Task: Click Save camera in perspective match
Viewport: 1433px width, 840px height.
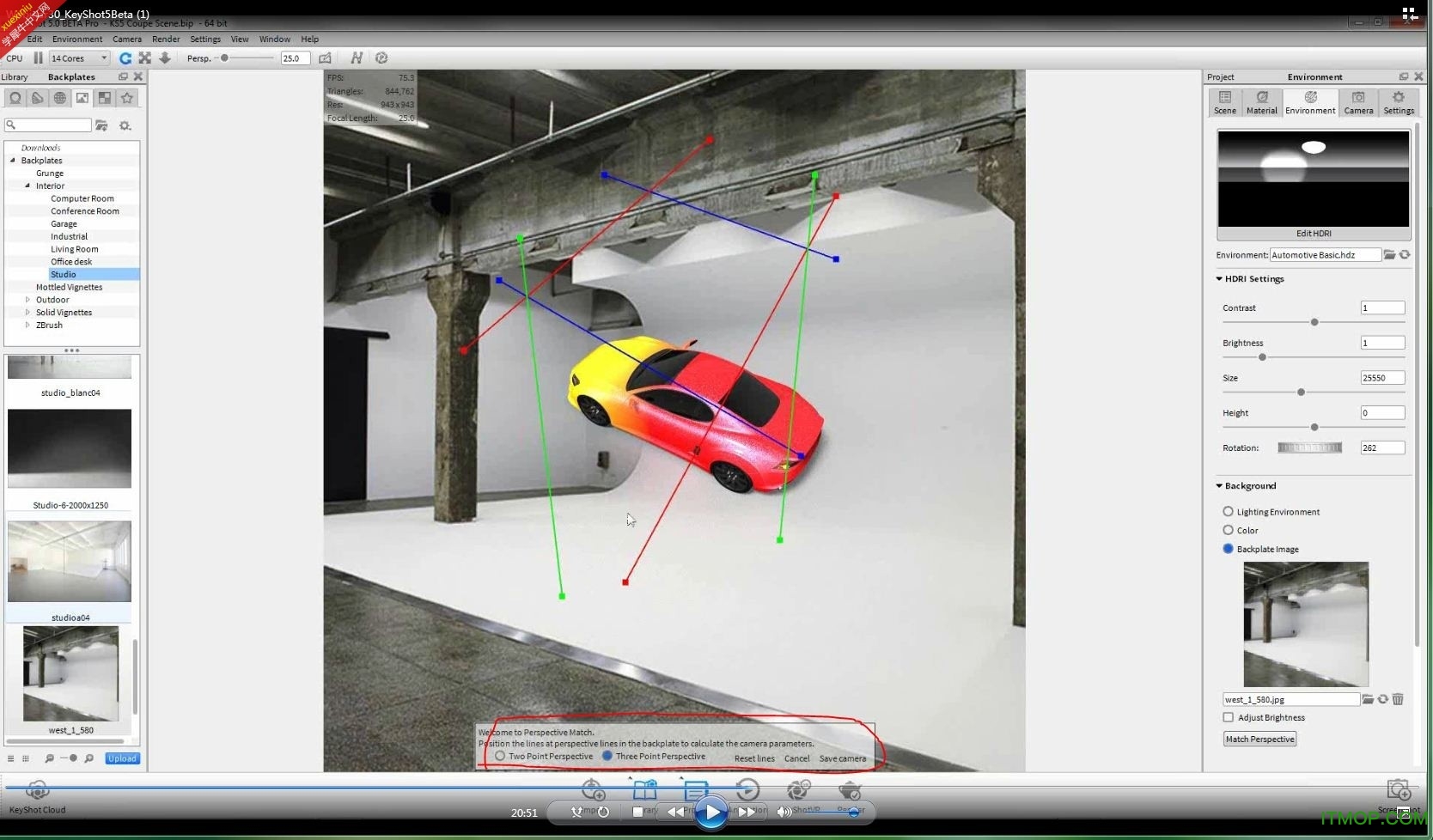Action: pos(842,758)
